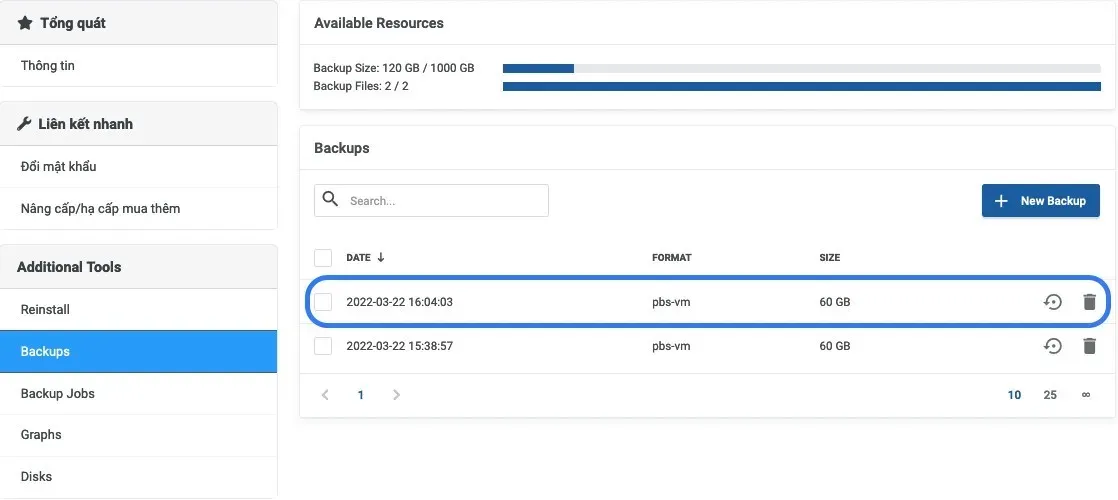Go to previous page arrow
Screen dimensions: 1118x500
pos(325,394)
